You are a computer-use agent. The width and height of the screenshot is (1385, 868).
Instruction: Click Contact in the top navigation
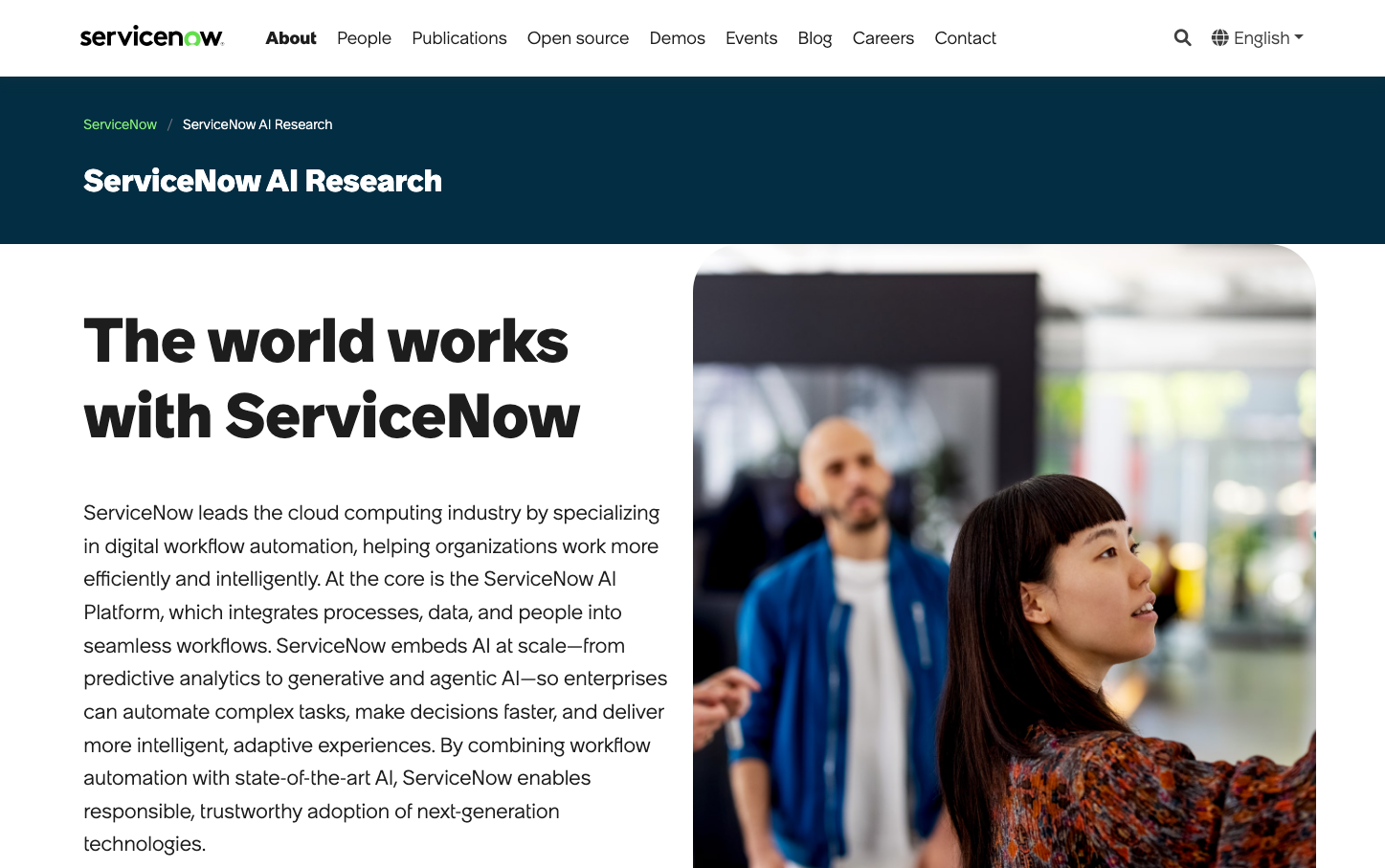coord(965,37)
